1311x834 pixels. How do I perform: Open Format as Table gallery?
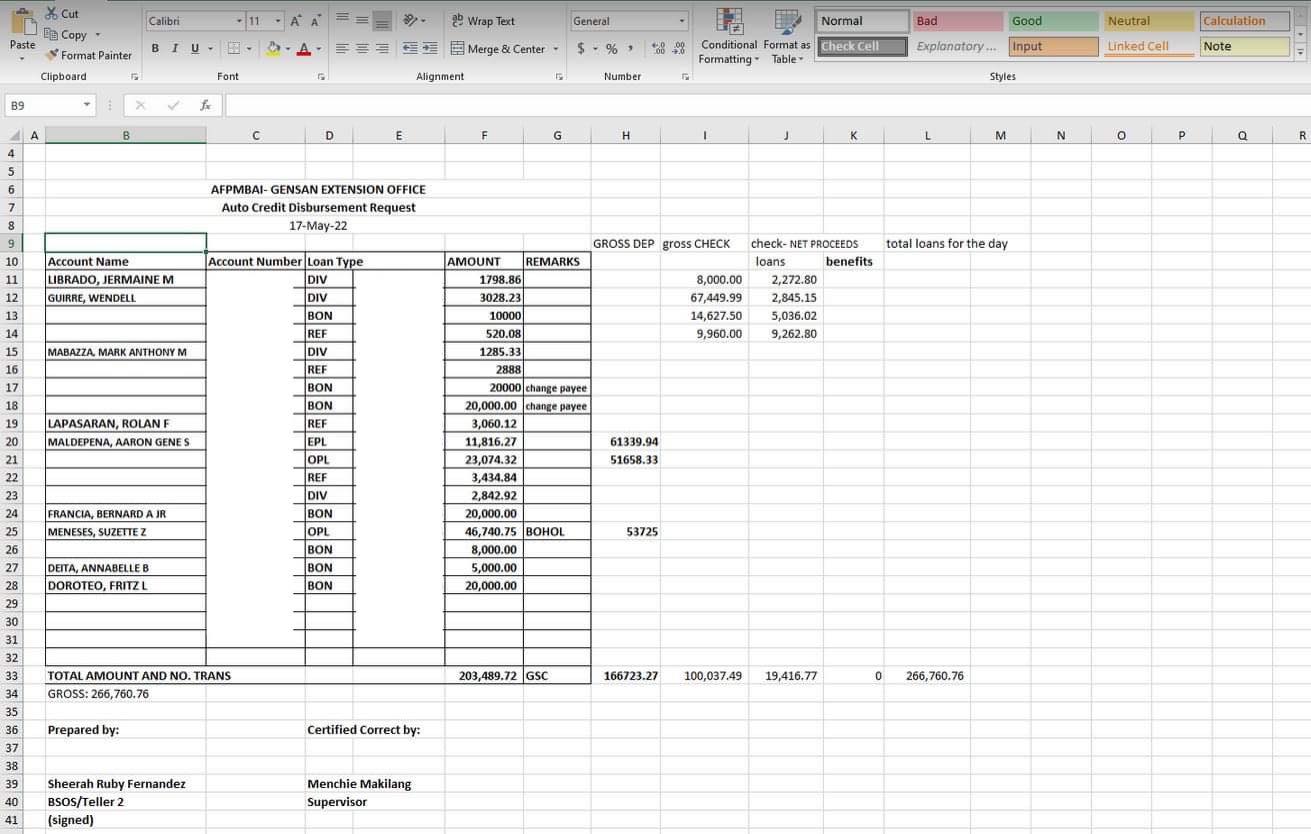point(787,37)
